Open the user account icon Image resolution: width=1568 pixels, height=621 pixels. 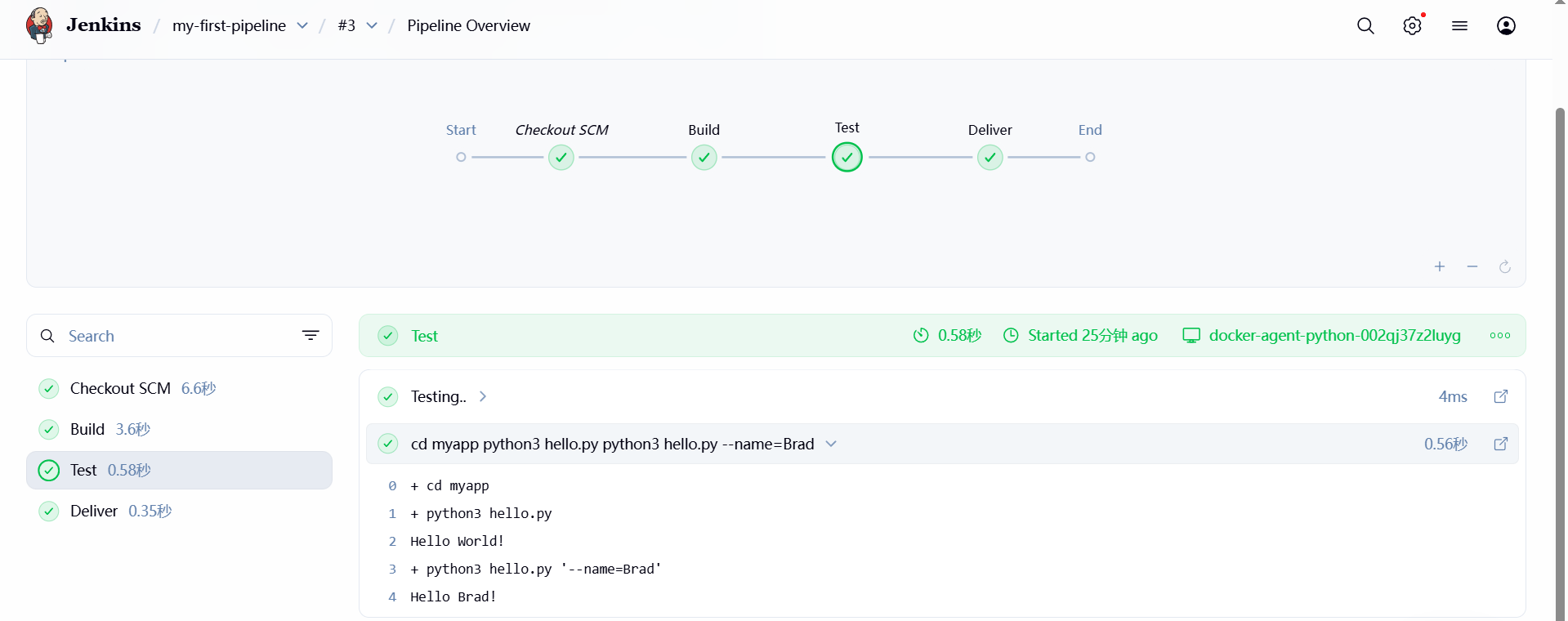click(1506, 26)
